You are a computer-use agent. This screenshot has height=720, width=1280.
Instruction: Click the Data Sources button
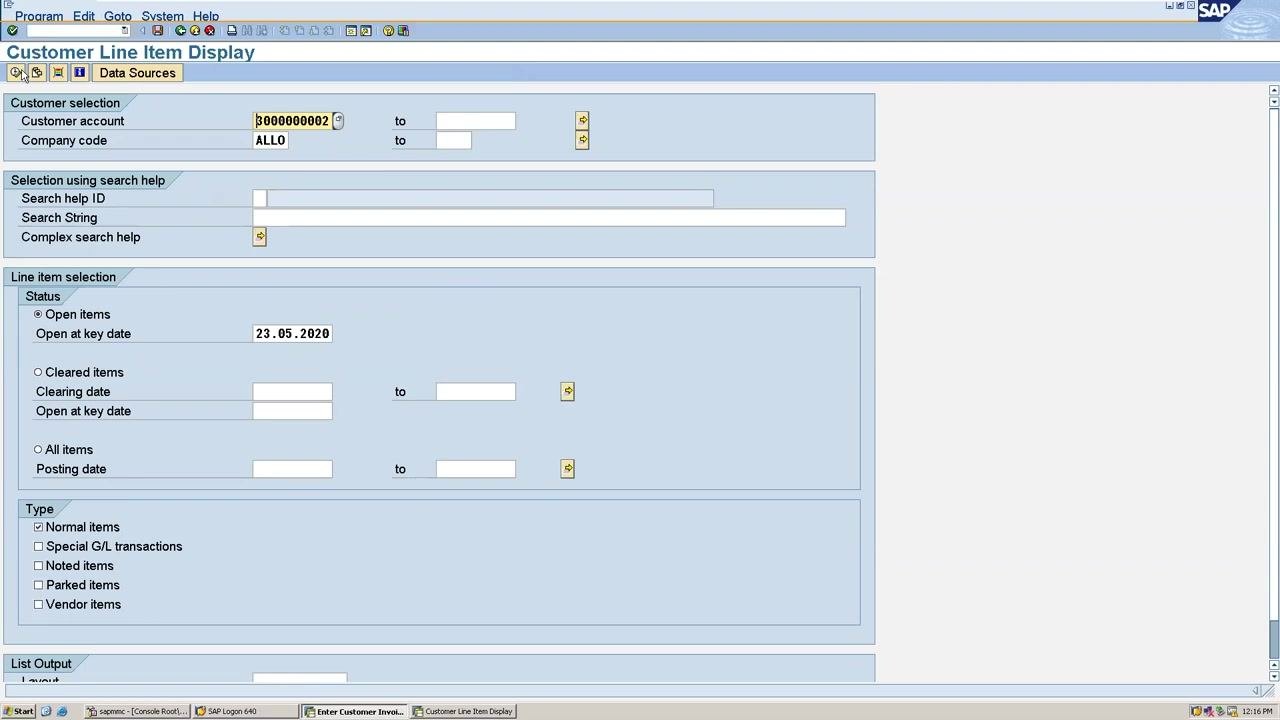(x=137, y=73)
